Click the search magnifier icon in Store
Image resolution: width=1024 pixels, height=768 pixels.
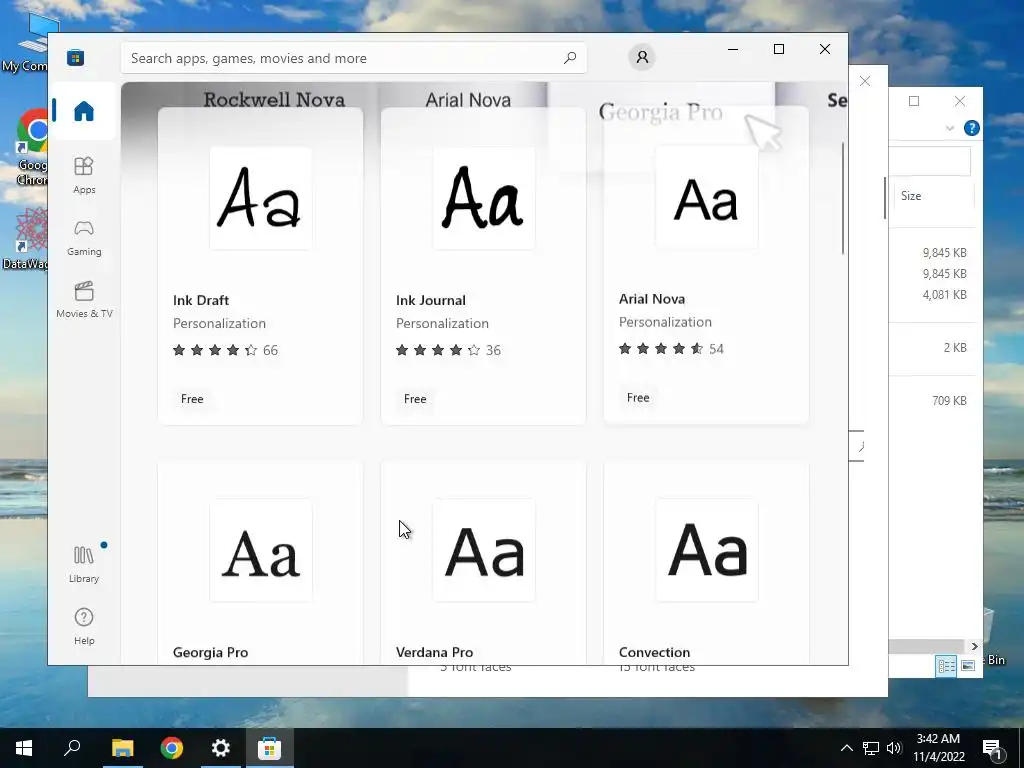pyautogui.click(x=570, y=57)
